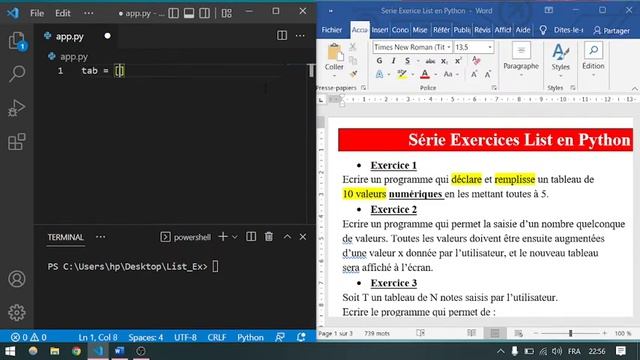Apply red font color in Word
The image size is (640, 360).
(x=425, y=74)
